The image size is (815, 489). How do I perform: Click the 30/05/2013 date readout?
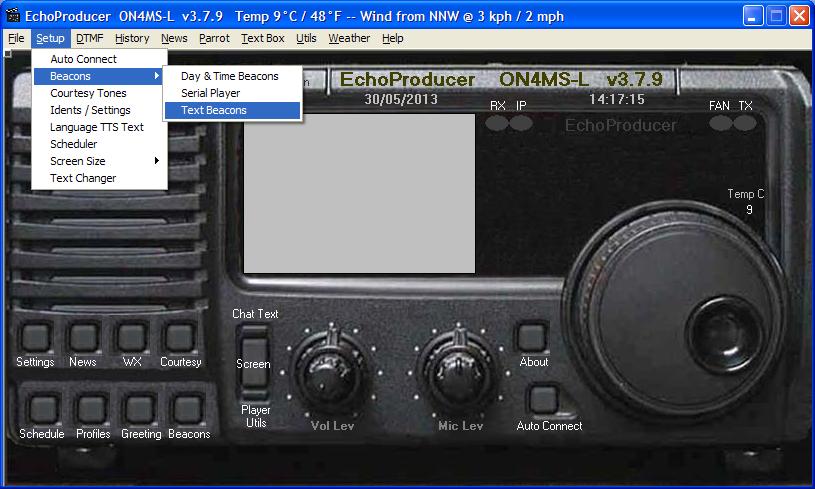coord(401,99)
